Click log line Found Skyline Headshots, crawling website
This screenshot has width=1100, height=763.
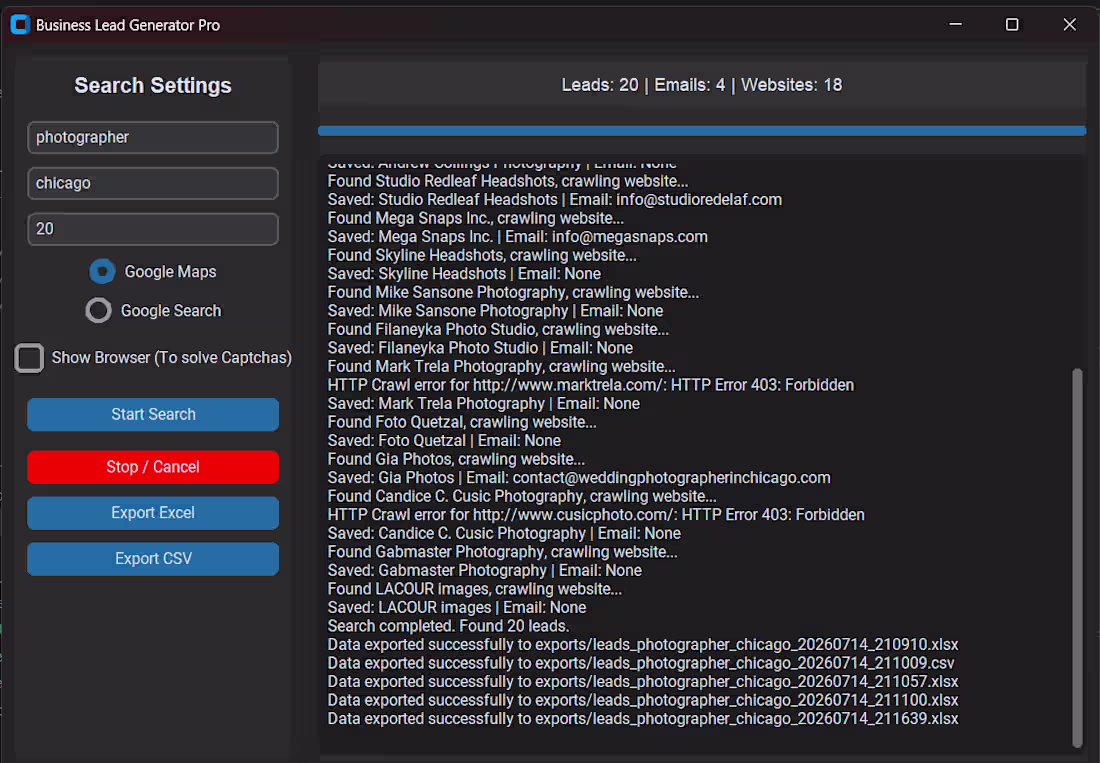(482, 255)
